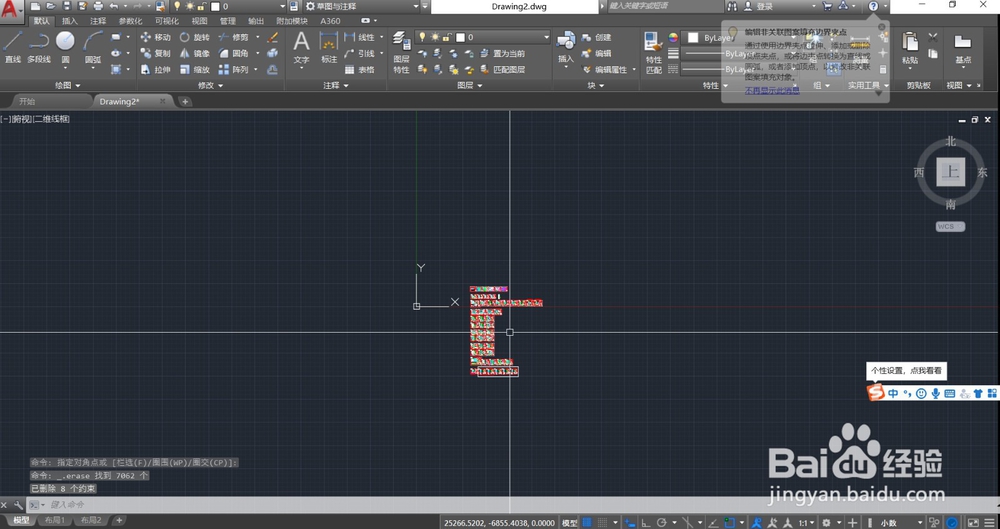The width and height of the screenshot is (1000, 529).
Task: Select the Circle (圆) tool
Action: coord(65,48)
